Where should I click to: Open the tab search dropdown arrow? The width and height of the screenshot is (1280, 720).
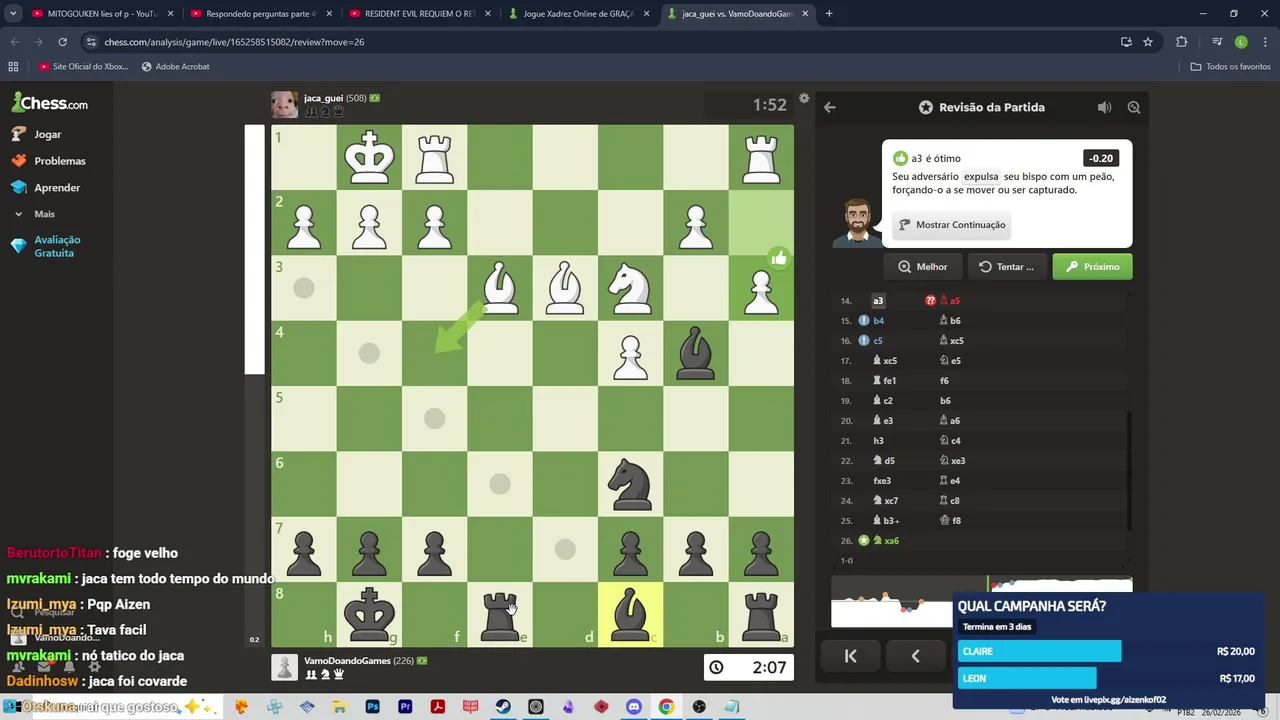click(13, 14)
